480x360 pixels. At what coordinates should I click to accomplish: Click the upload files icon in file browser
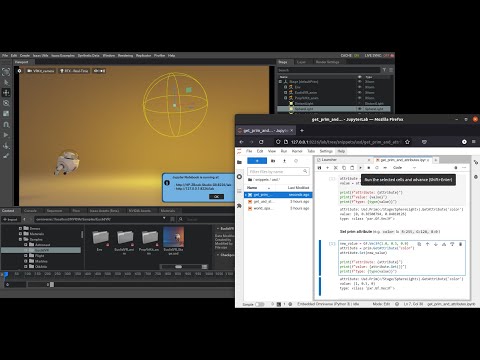[x=284, y=161]
